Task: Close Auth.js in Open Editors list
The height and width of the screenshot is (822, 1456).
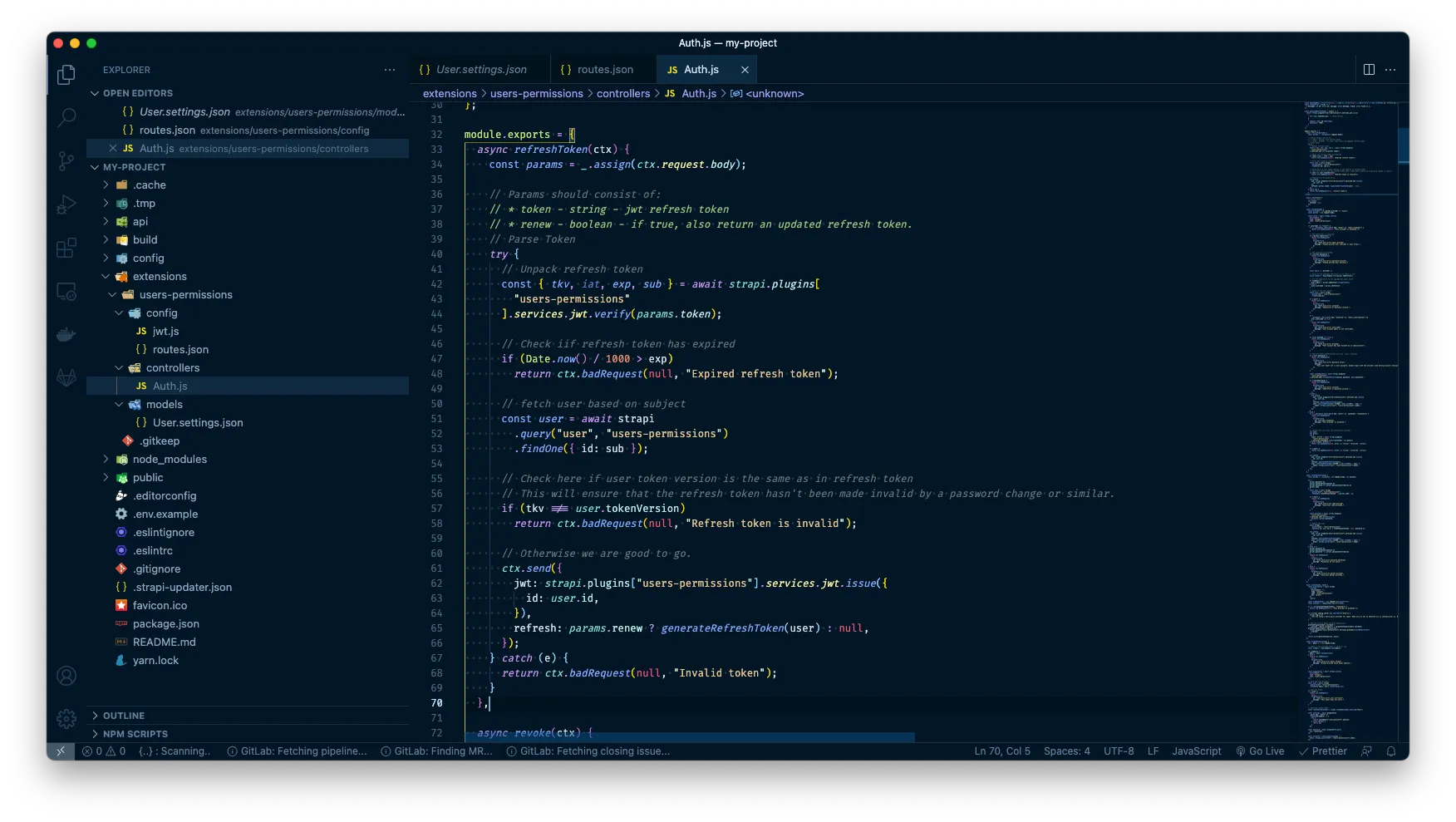Action: (x=113, y=149)
